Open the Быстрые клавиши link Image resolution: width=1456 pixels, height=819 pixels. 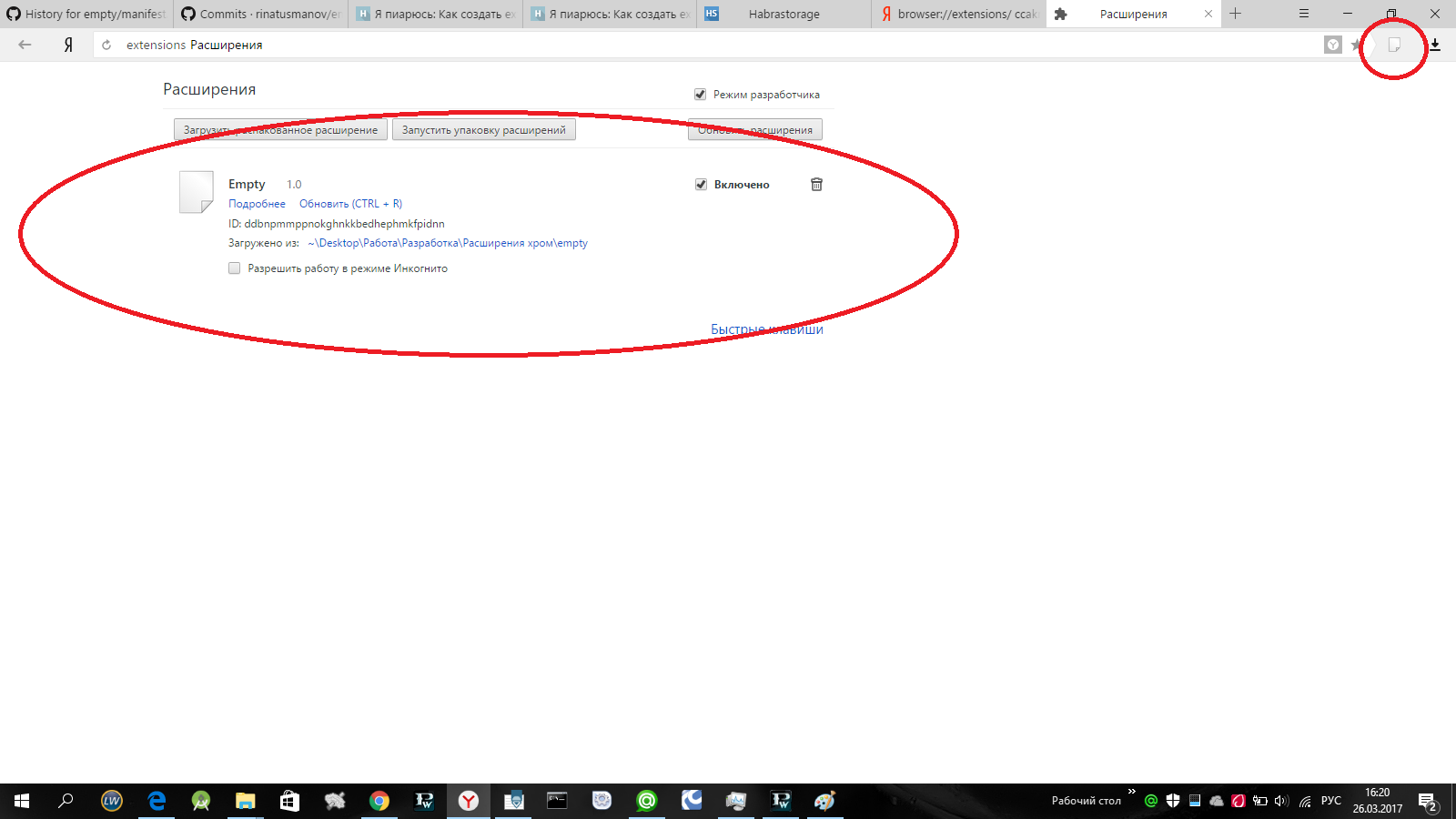(x=765, y=329)
